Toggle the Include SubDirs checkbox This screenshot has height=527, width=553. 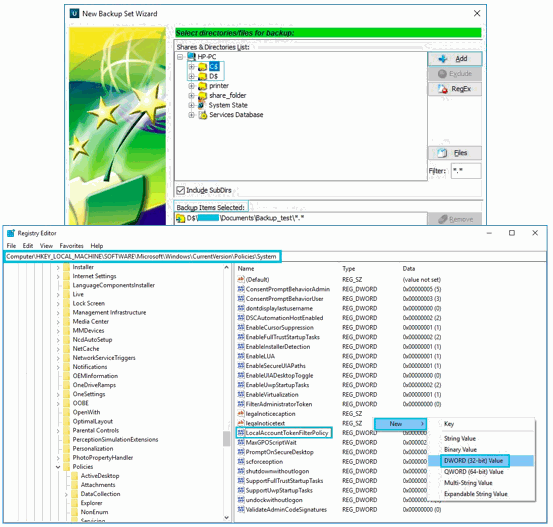click(x=181, y=190)
